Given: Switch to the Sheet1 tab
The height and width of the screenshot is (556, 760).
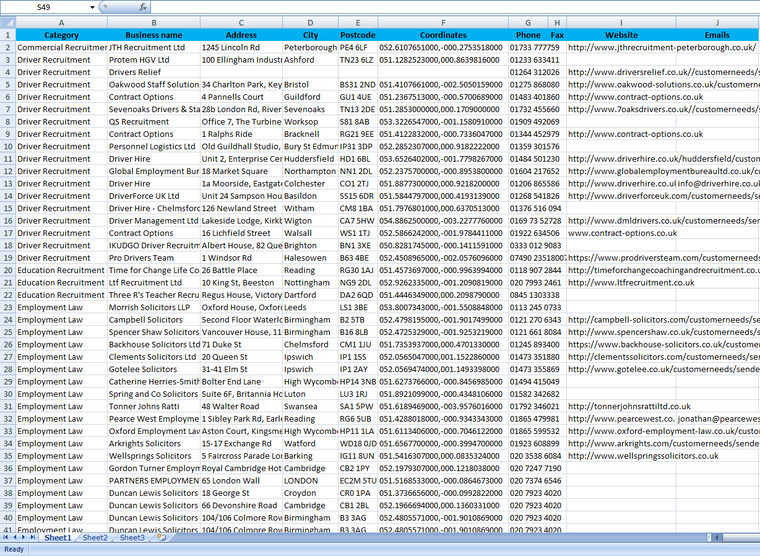Looking at the screenshot, I should pyautogui.click(x=58, y=538).
